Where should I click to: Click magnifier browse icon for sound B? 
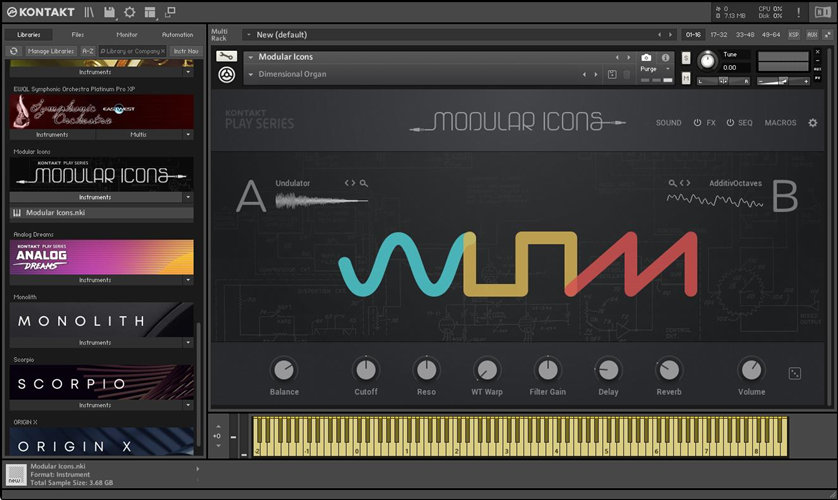click(672, 183)
